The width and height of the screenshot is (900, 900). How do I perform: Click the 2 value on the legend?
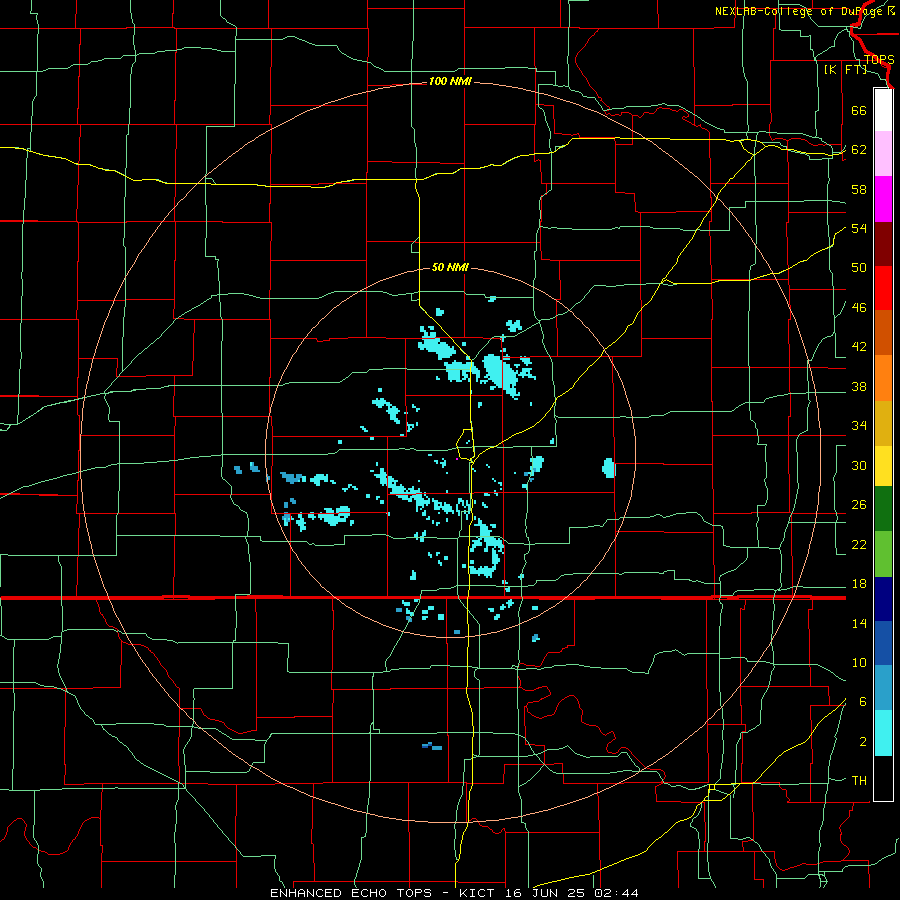coord(863,742)
